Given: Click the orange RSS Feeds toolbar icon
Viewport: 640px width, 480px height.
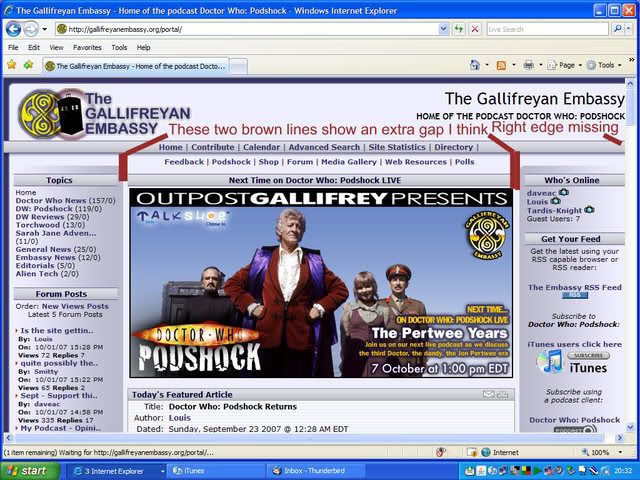Looking at the screenshot, I should tap(501, 65).
